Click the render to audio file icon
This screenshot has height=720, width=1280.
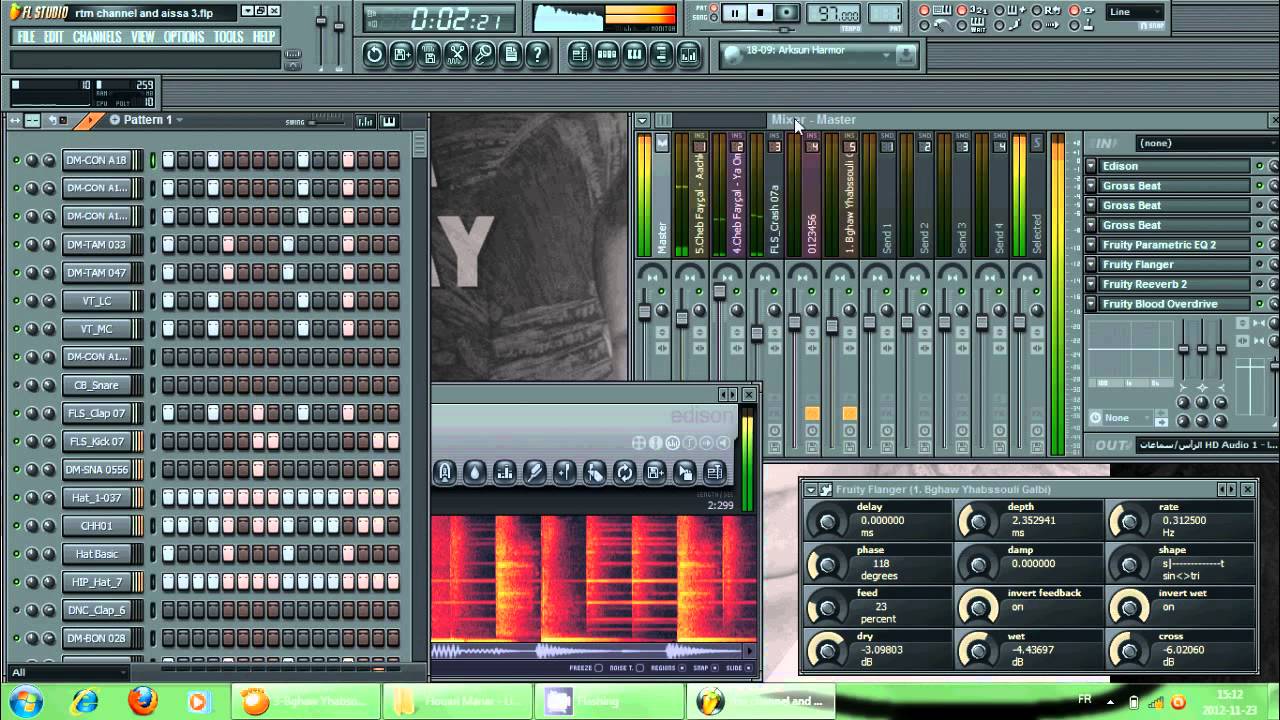(428, 54)
